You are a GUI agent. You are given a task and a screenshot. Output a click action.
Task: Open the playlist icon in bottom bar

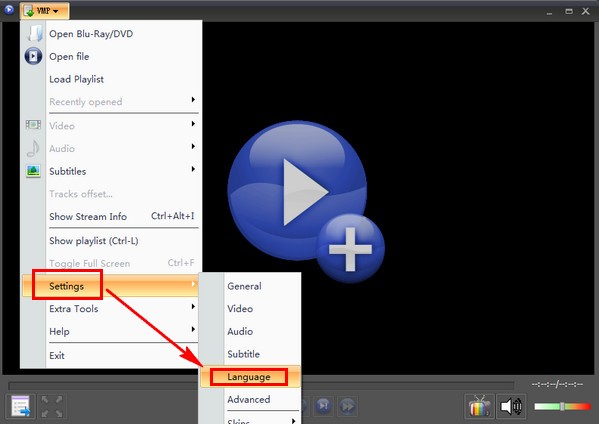click(21, 406)
